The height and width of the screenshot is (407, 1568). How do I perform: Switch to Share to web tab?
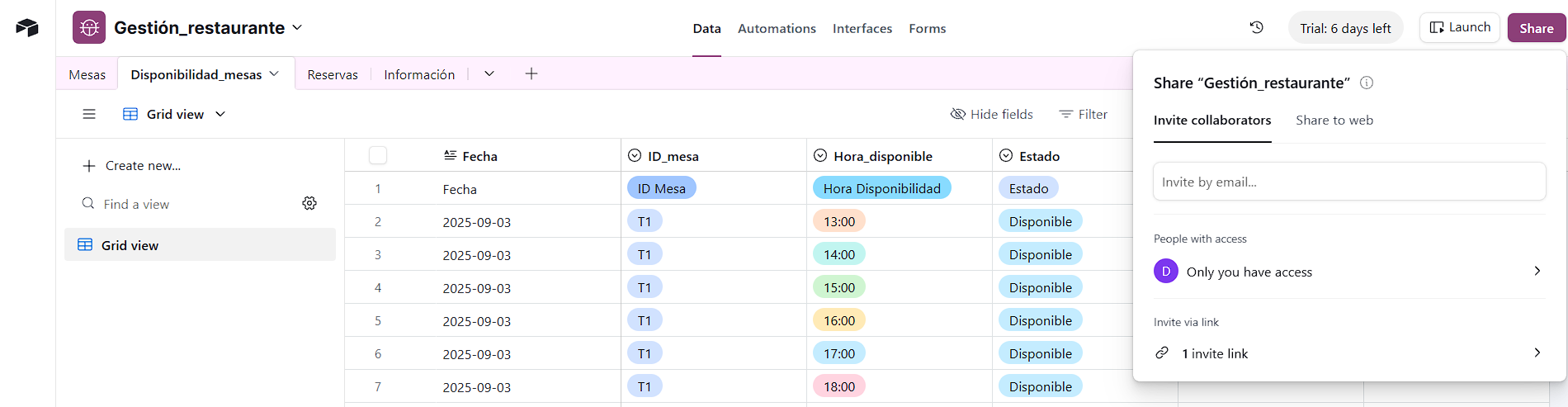click(1334, 121)
